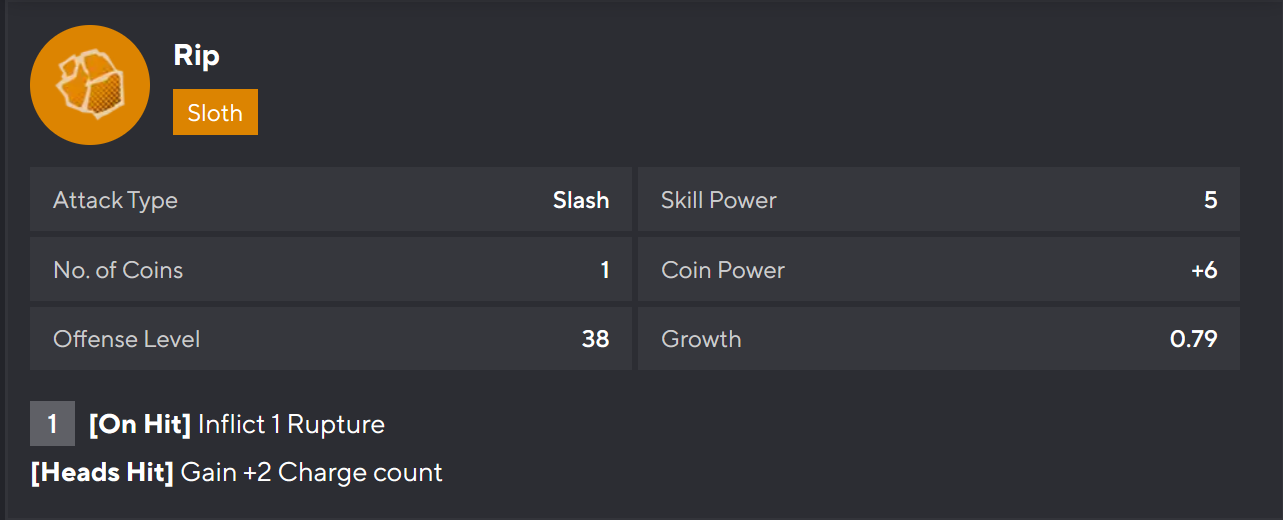
Task: Click the Offense Level value 38
Action: [x=595, y=339]
